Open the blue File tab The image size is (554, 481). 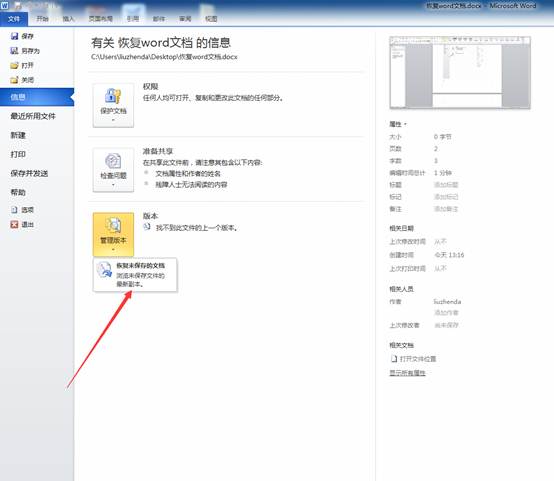tap(14, 19)
